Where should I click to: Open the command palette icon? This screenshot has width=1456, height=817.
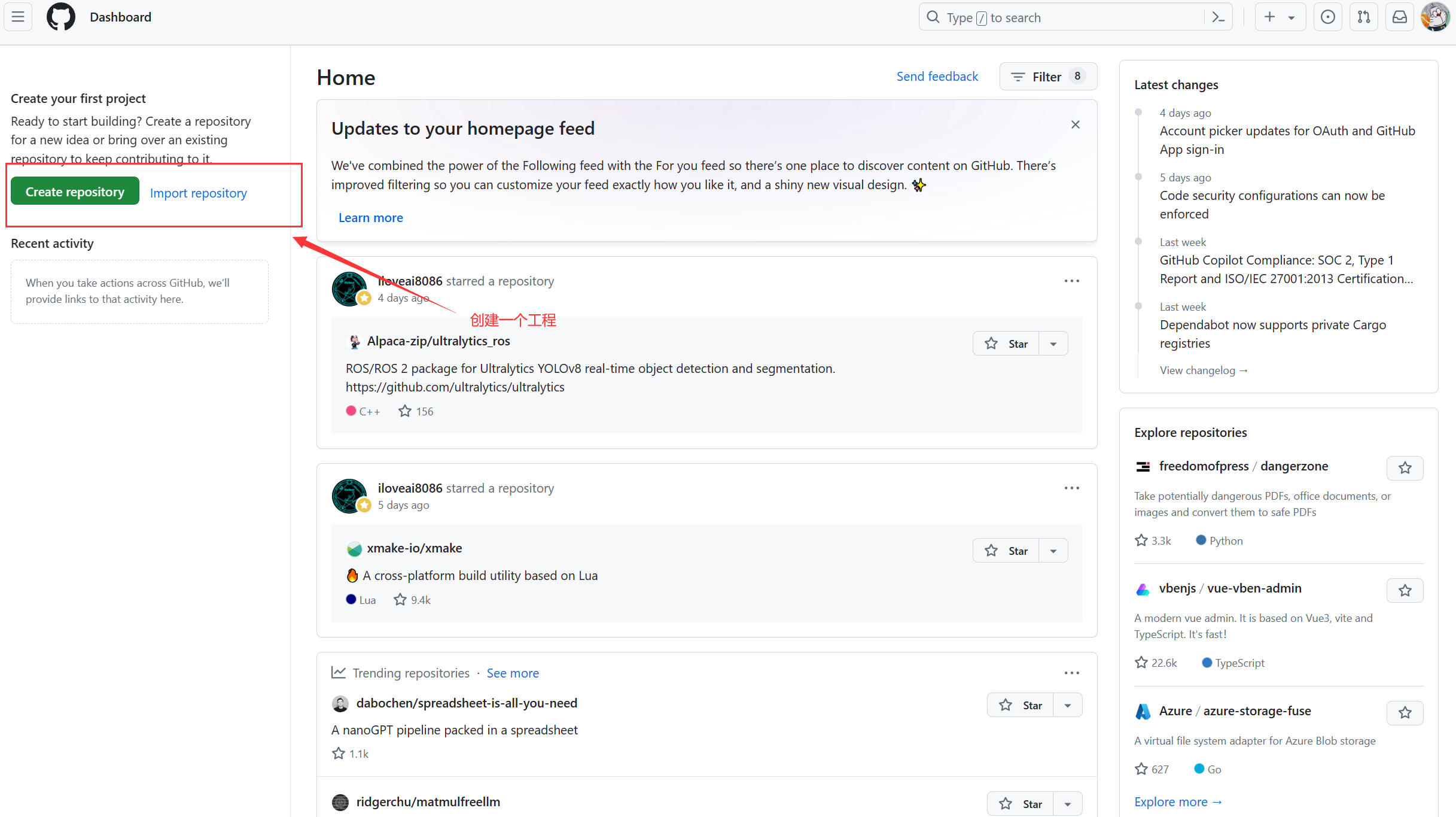coord(1219,17)
